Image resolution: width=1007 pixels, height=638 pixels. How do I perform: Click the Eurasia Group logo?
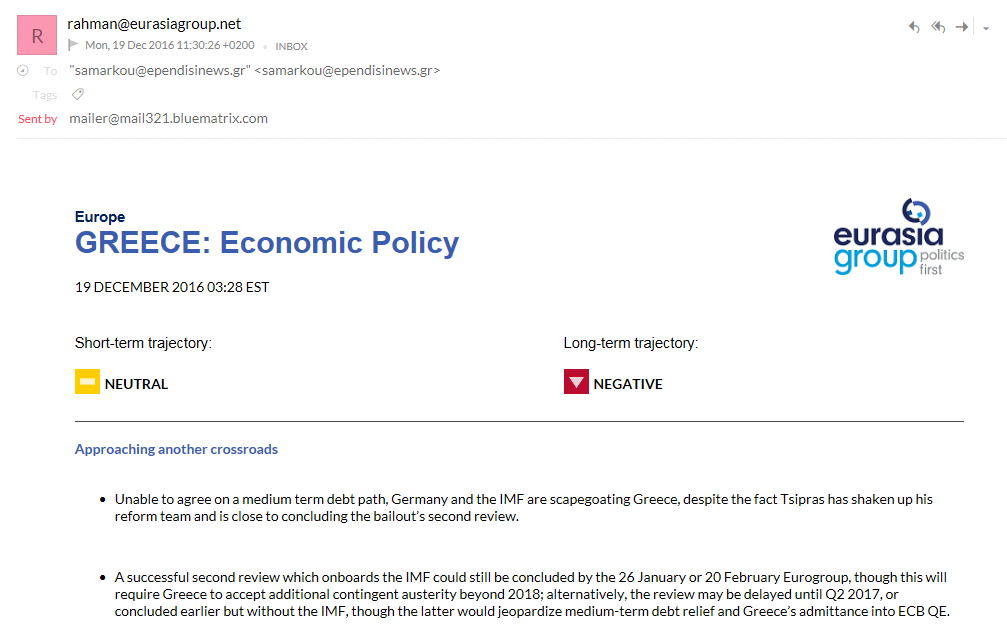(x=898, y=237)
